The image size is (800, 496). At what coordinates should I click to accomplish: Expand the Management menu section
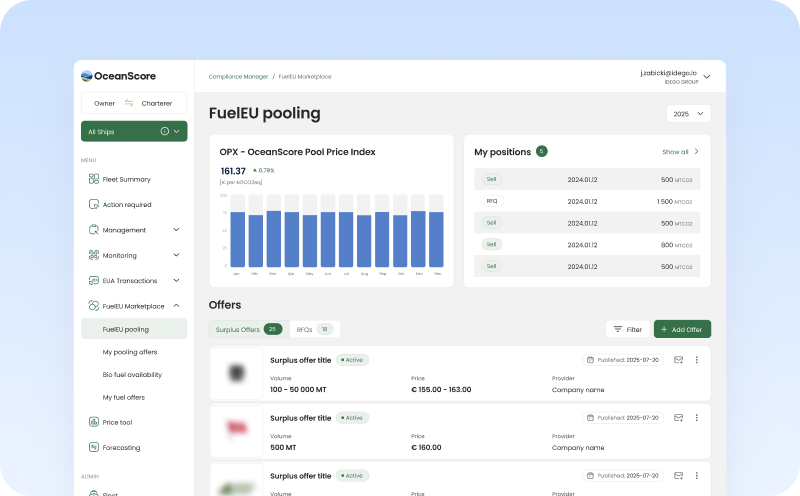pyautogui.click(x=176, y=230)
